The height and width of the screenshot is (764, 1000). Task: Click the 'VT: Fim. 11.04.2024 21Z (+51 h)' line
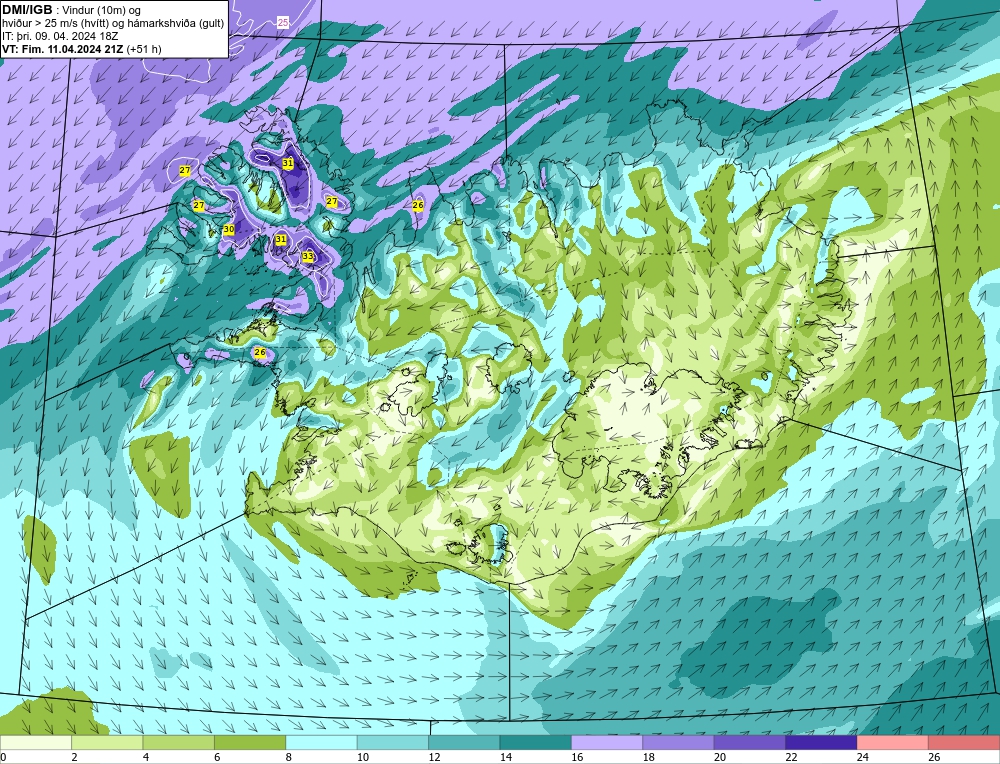[x=82, y=49]
